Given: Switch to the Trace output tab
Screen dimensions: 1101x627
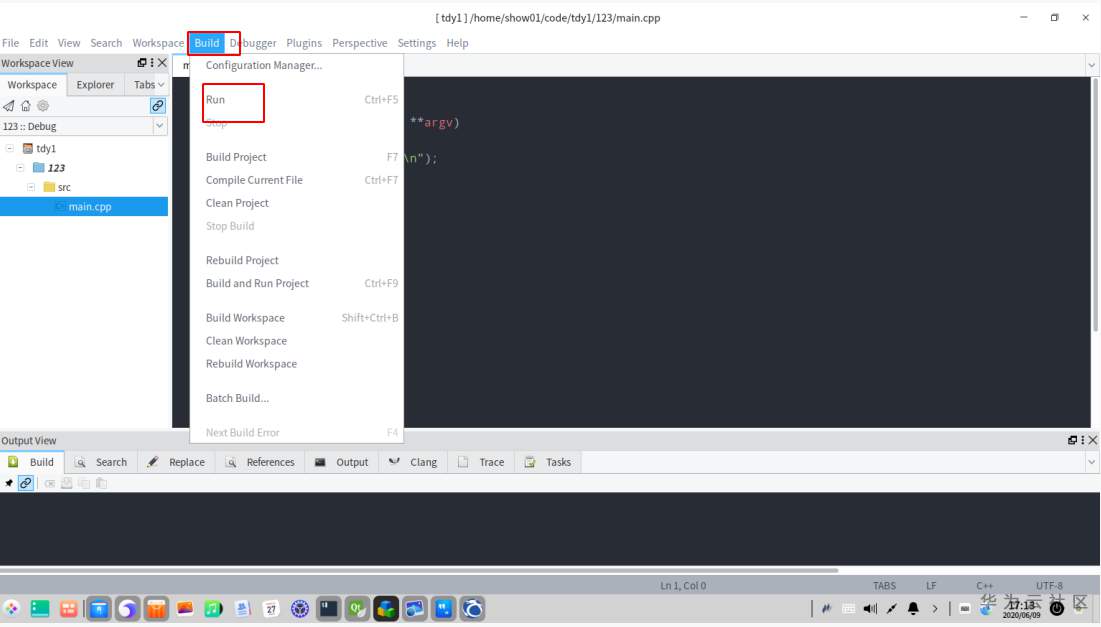Looking at the screenshot, I should (482, 462).
